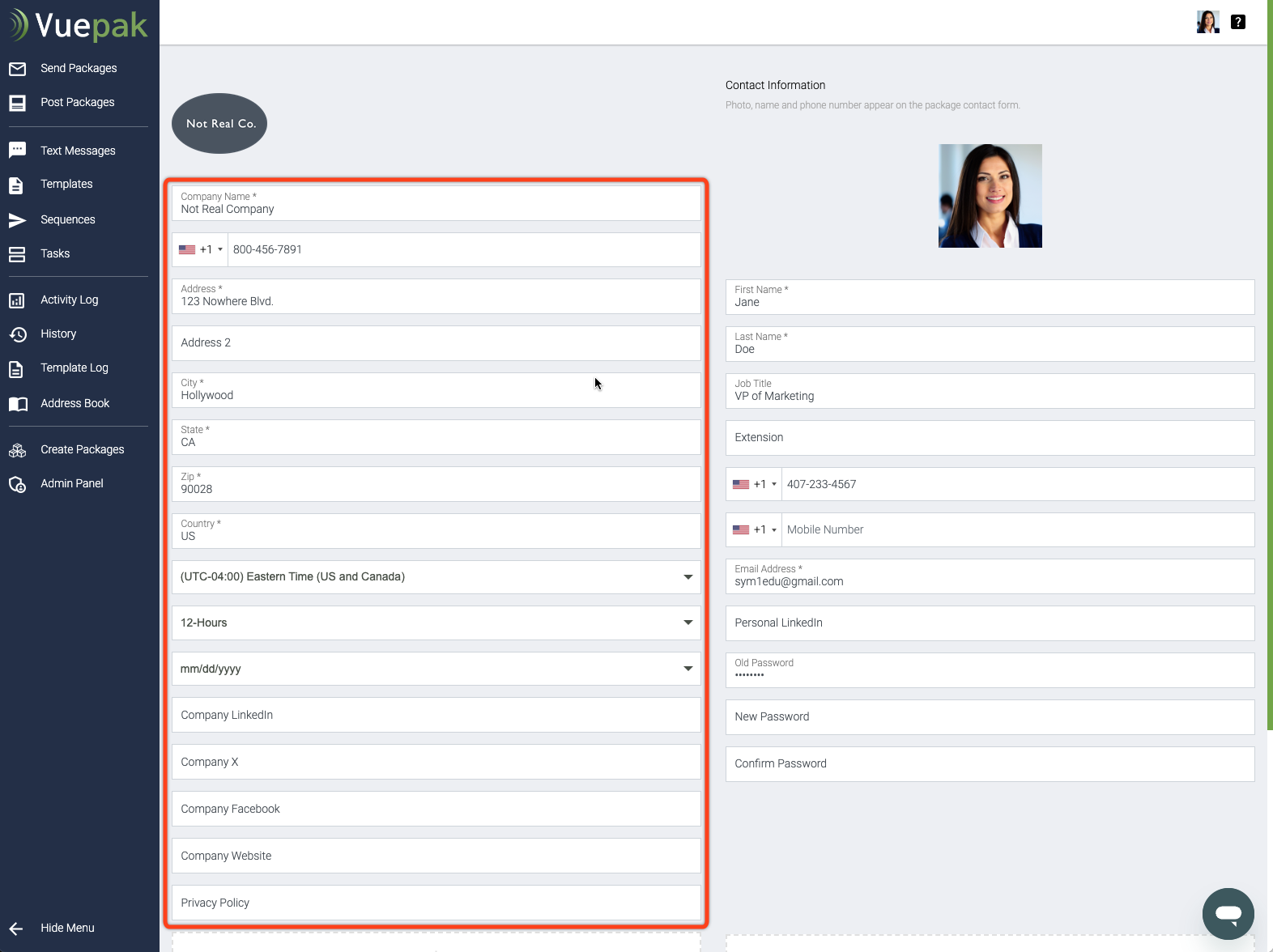Open the Activity Log chart icon
Screen dimensions: 1273x952
click(x=17, y=300)
